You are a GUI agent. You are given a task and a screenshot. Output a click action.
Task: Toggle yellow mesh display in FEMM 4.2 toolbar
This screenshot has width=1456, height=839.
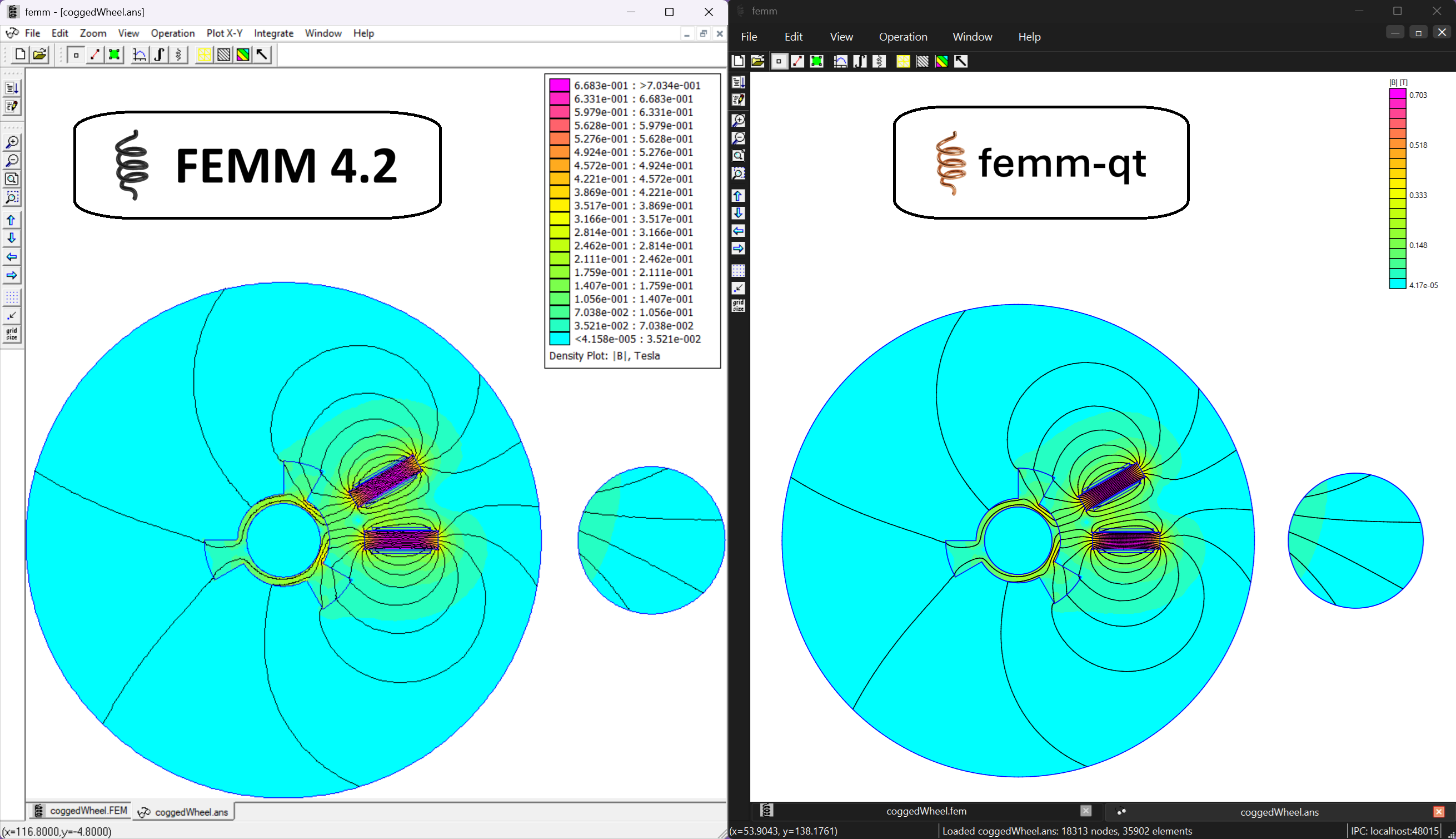(204, 54)
